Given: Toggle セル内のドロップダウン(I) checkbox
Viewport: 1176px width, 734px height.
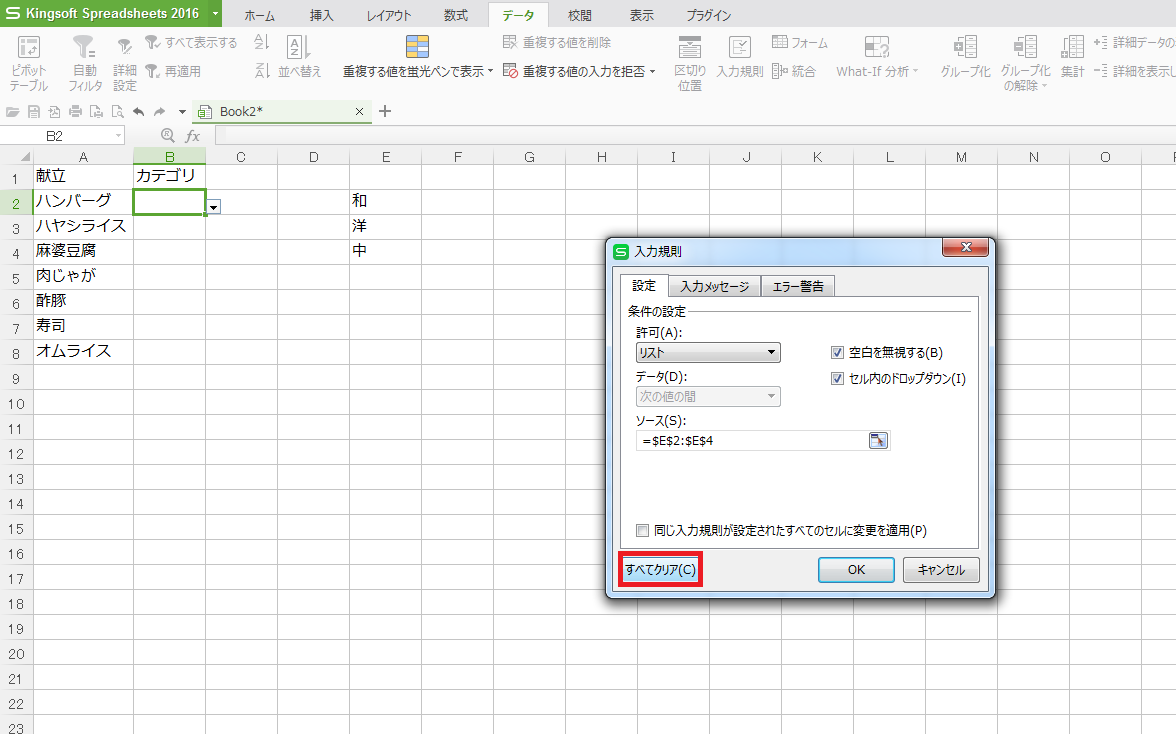Looking at the screenshot, I should pos(837,379).
